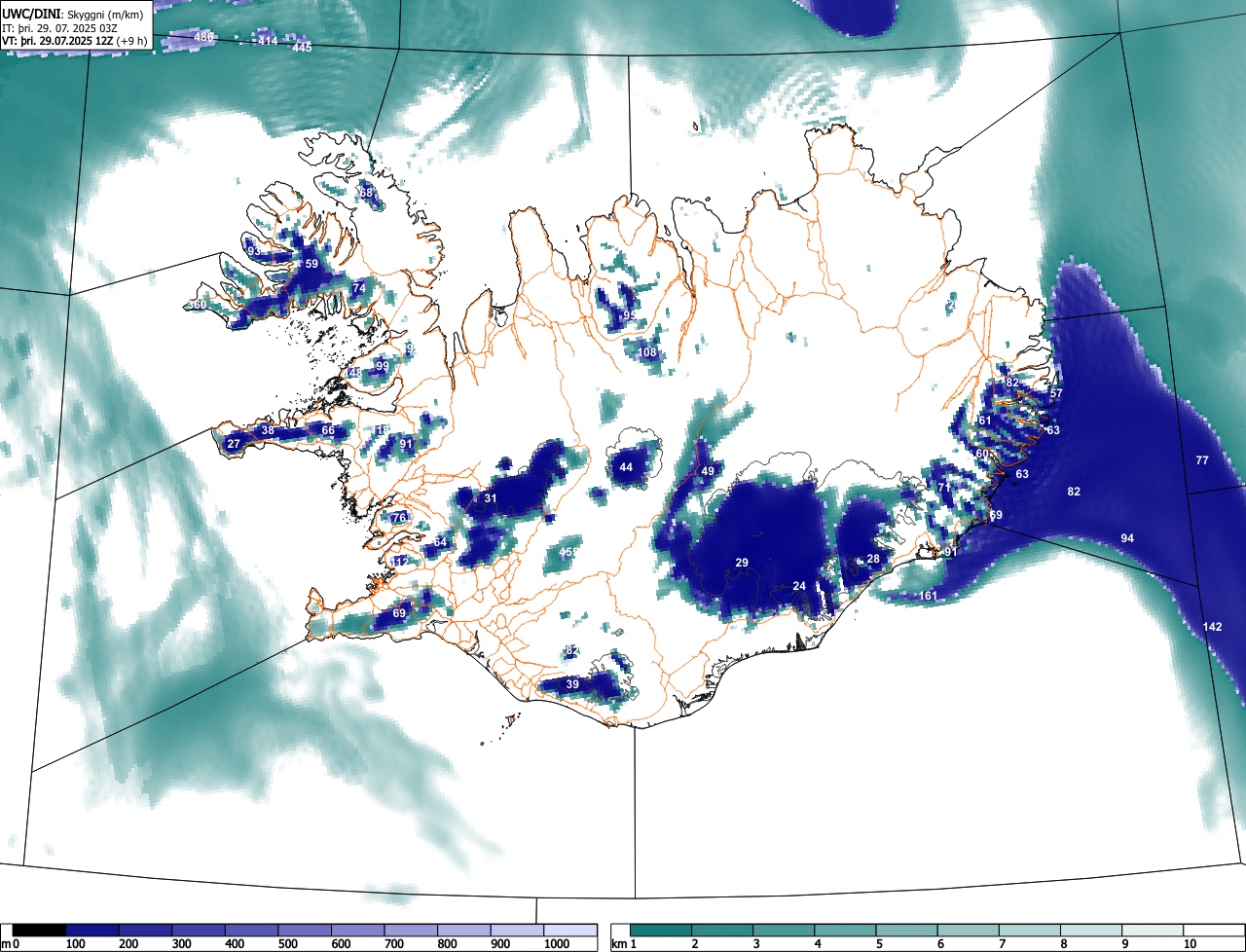Click the map value '27'
Screen dimensions: 1246x952
[x=234, y=444]
